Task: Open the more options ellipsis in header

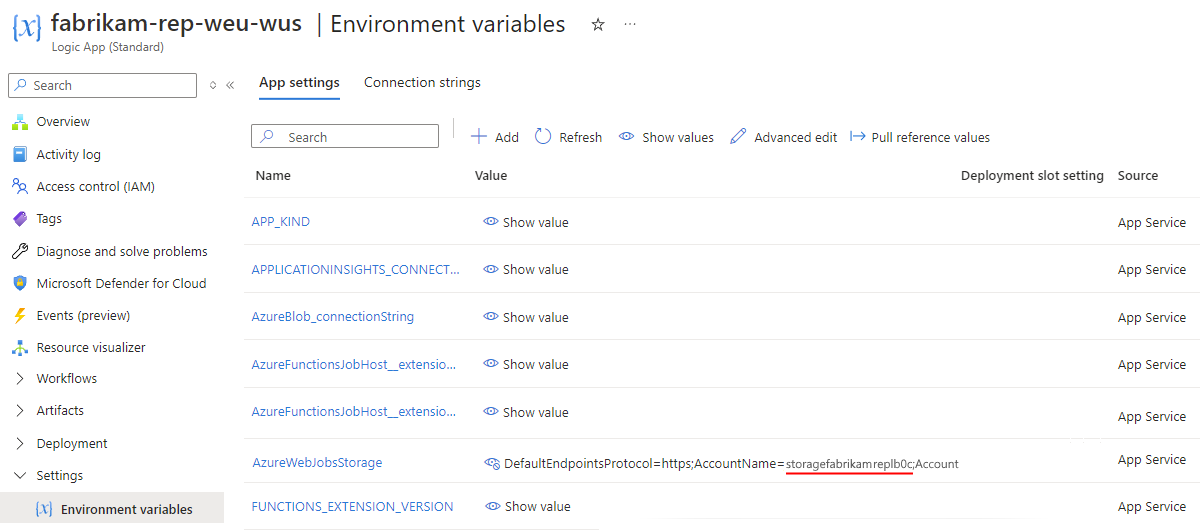Action: (630, 25)
